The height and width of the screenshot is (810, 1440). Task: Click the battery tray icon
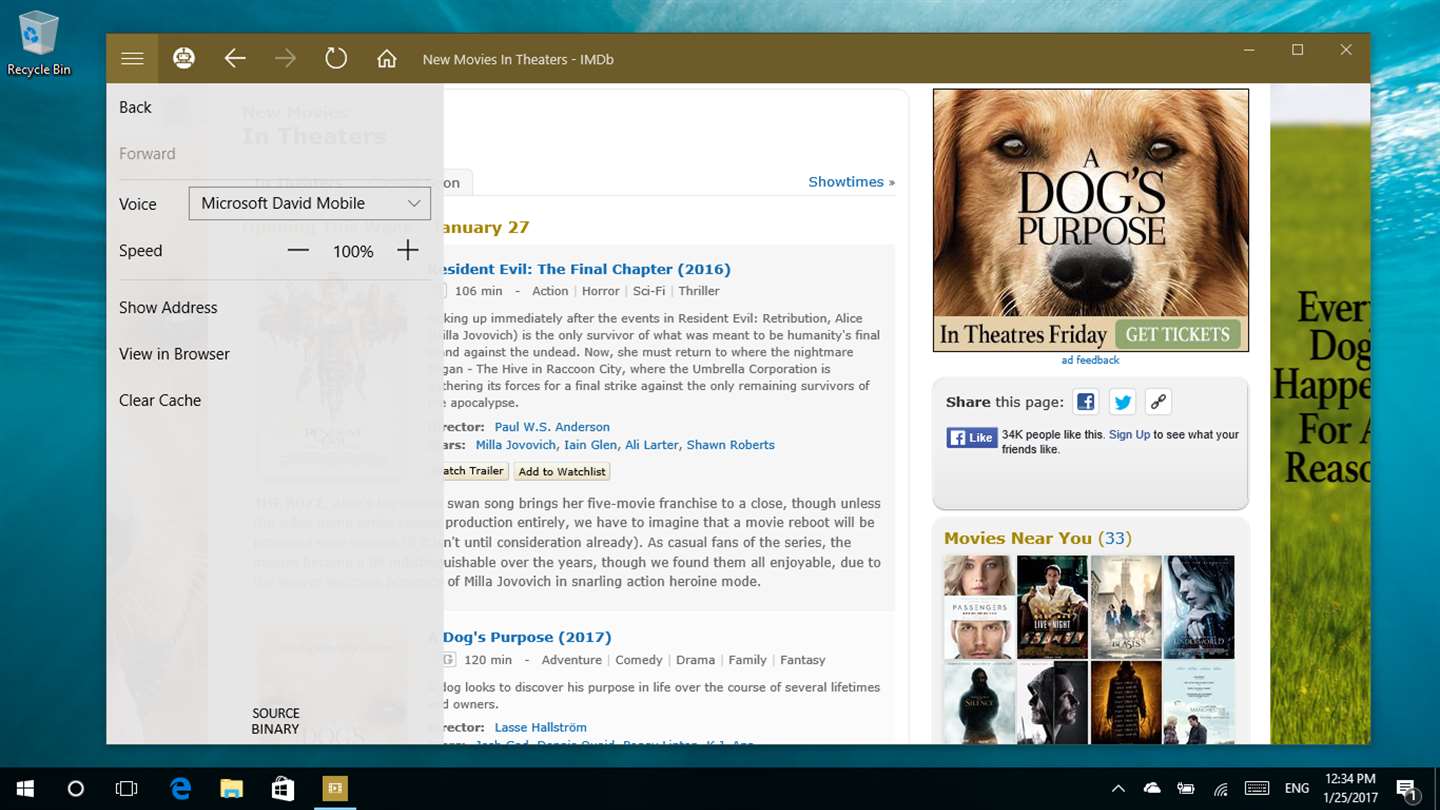click(1186, 789)
